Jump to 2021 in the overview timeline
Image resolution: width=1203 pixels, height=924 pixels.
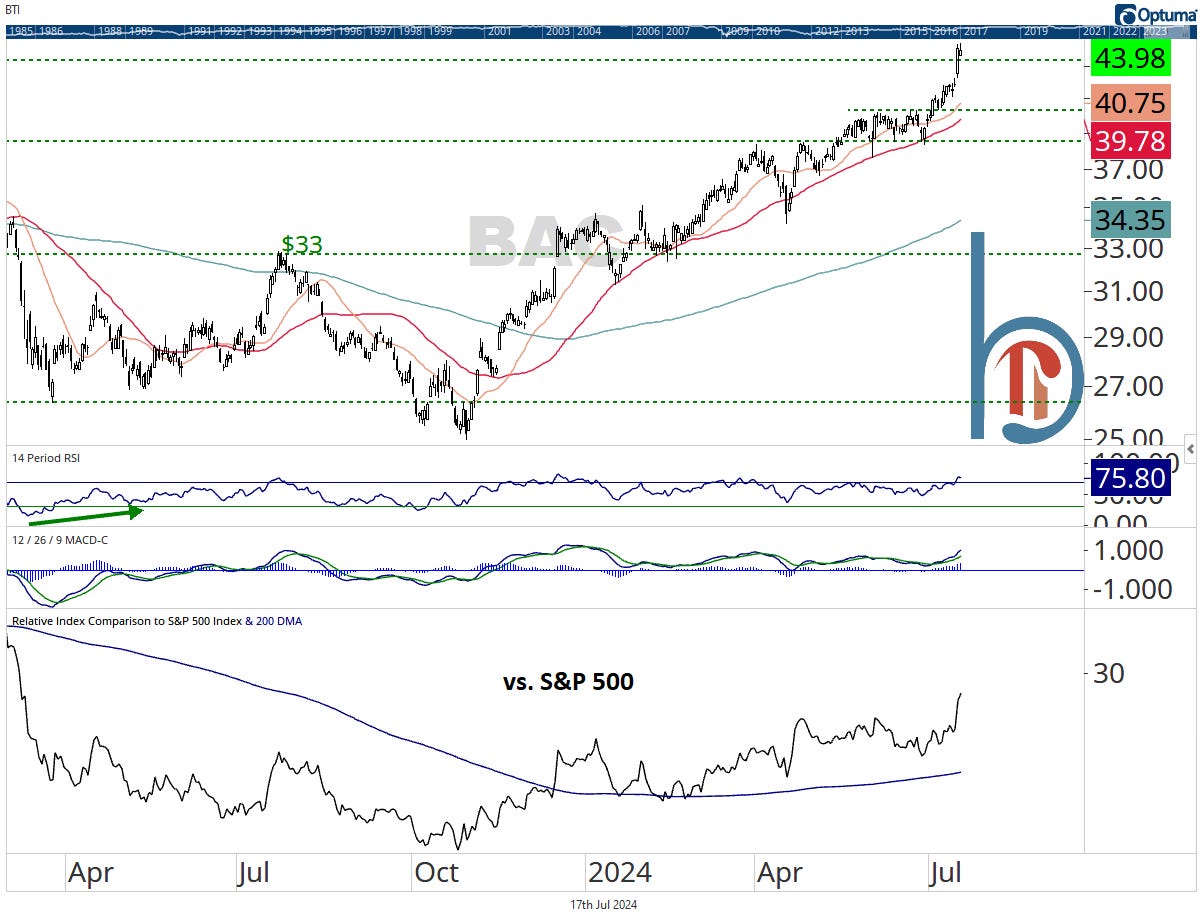1095,31
